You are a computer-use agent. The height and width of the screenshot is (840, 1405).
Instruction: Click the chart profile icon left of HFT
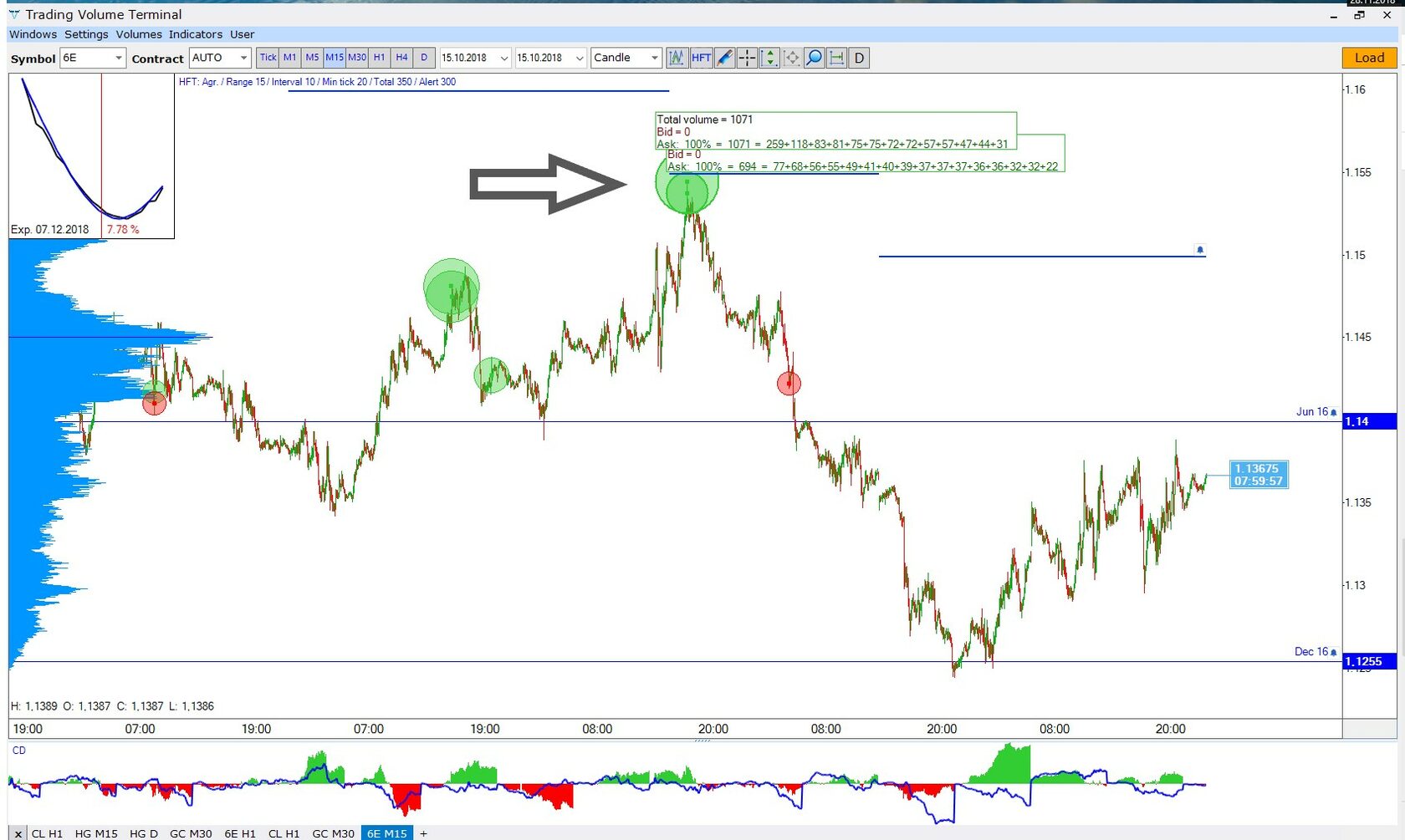tap(677, 58)
